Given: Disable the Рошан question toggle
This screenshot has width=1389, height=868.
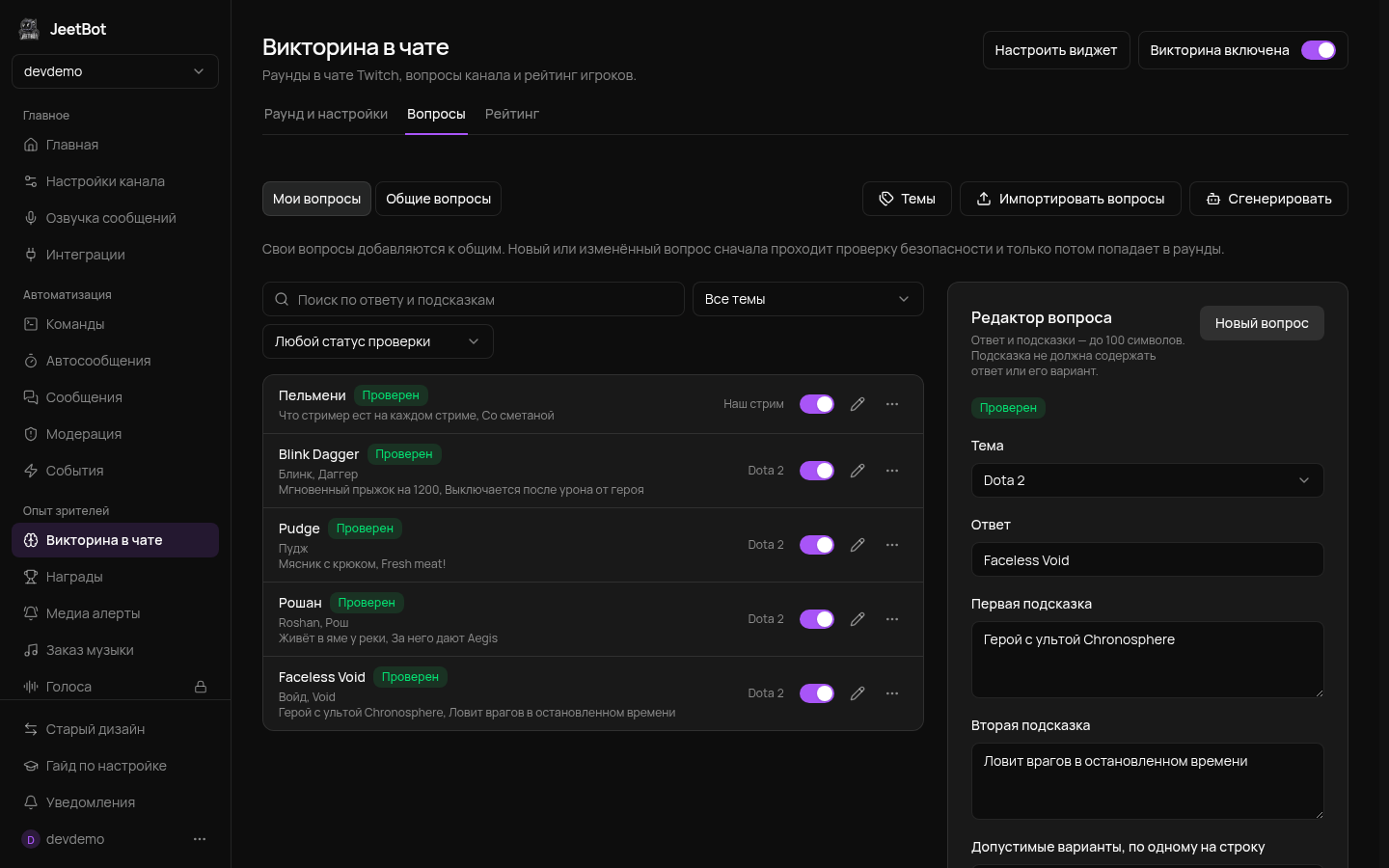Looking at the screenshot, I should pyautogui.click(x=817, y=619).
